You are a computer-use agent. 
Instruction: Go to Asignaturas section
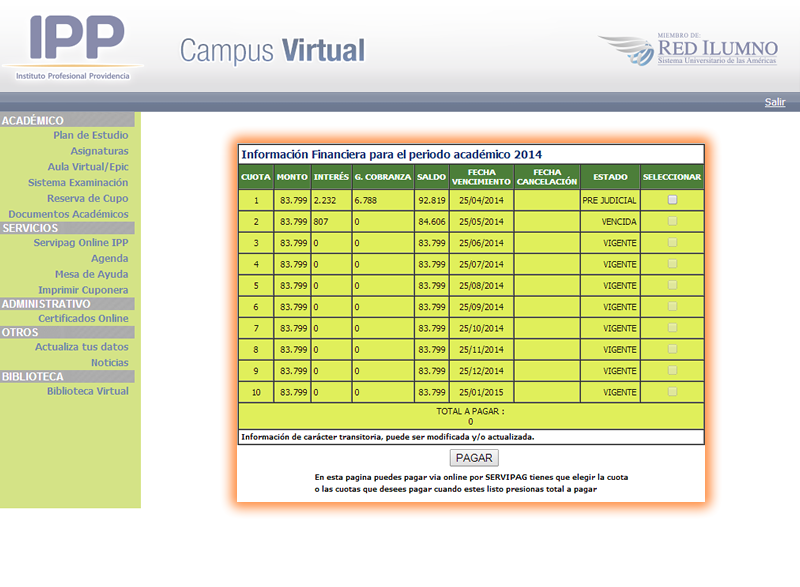click(x=99, y=151)
